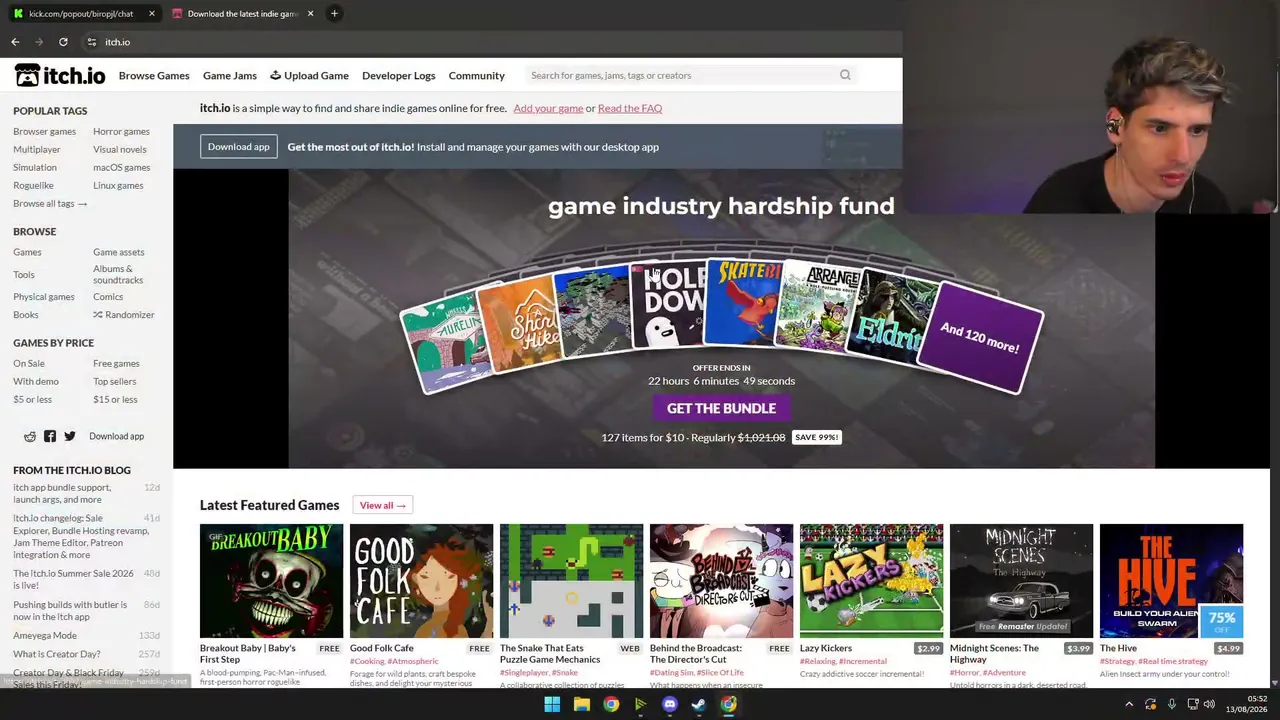Click the search magnifier icon

[845, 75]
